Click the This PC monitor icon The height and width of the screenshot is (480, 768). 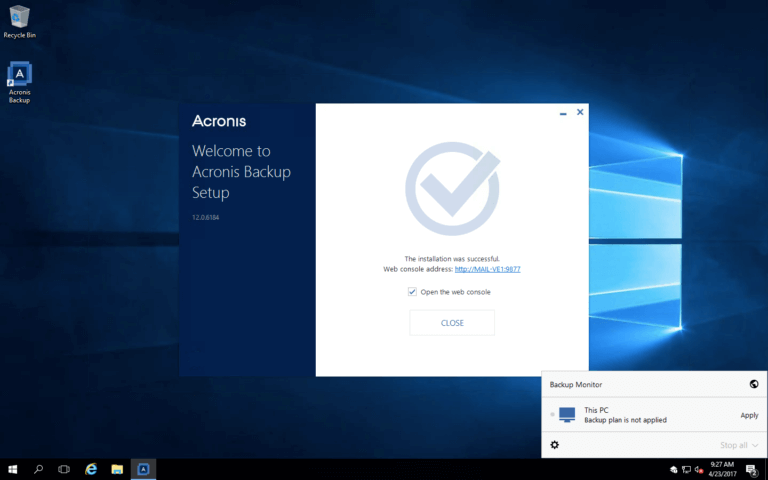567,415
